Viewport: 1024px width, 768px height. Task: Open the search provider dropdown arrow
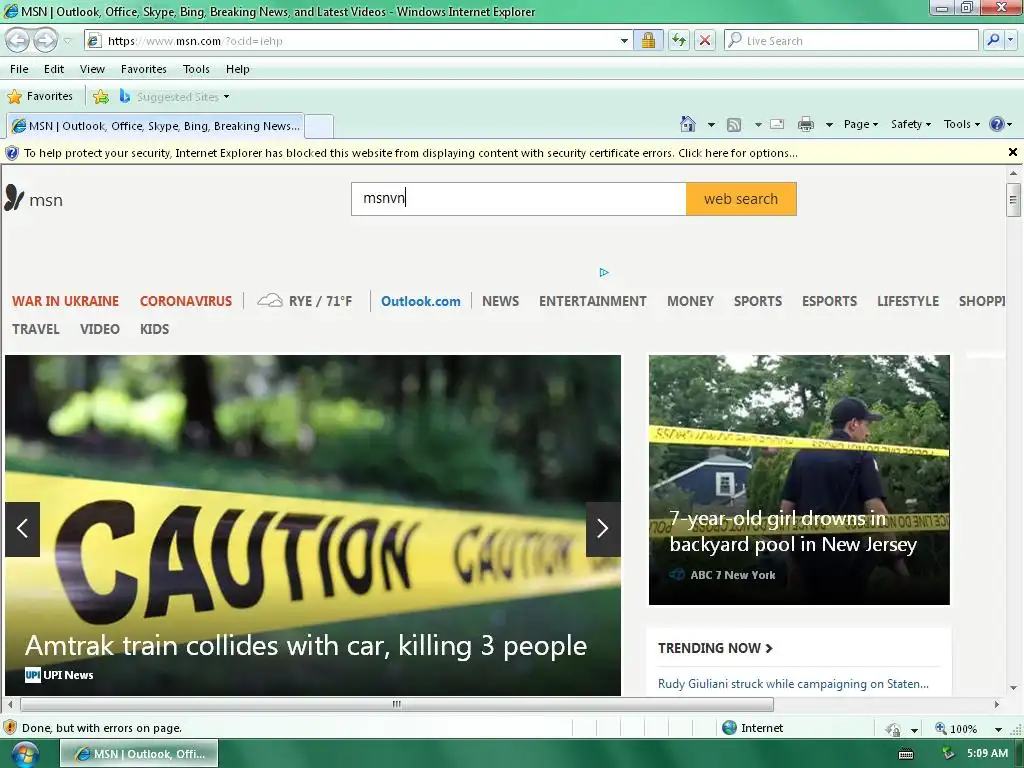1010,40
